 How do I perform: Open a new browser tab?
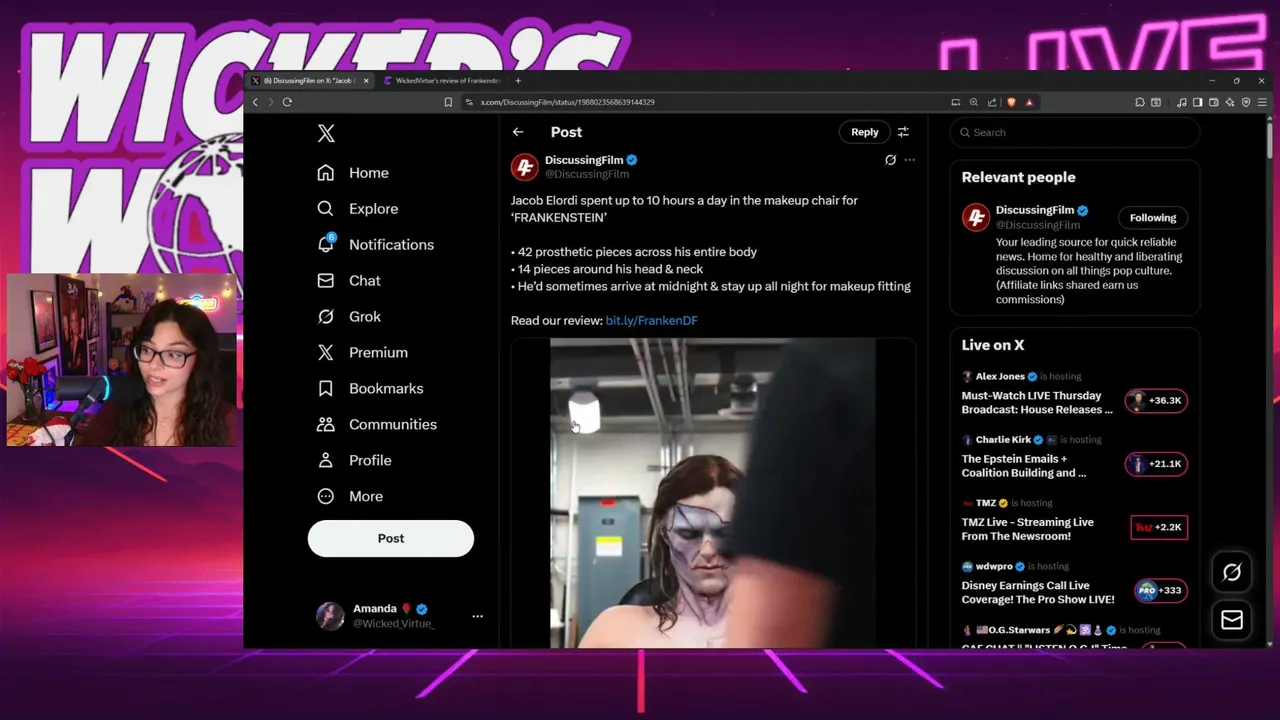click(518, 81)
